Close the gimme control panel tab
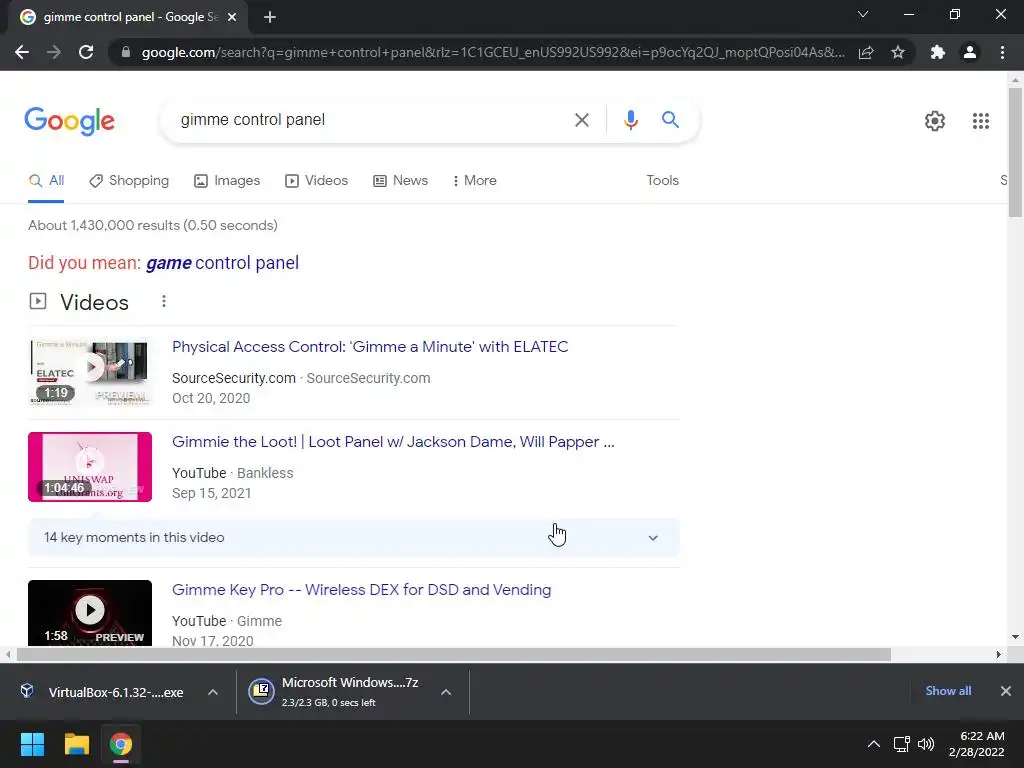This screenshot has height=768, width=1024. (x=232, y=17)
